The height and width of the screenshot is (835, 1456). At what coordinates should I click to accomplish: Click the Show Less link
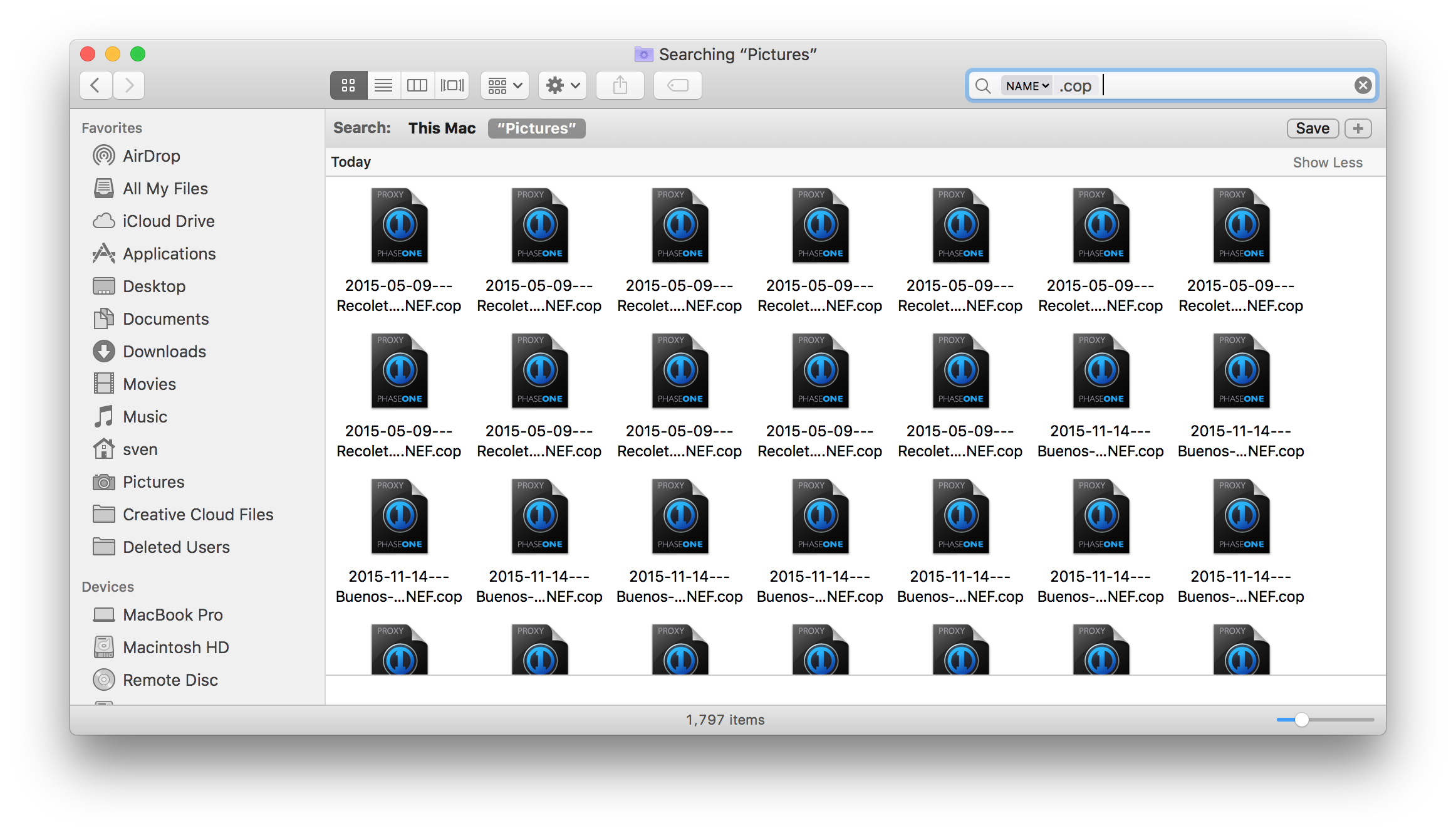coord(1327,162)
